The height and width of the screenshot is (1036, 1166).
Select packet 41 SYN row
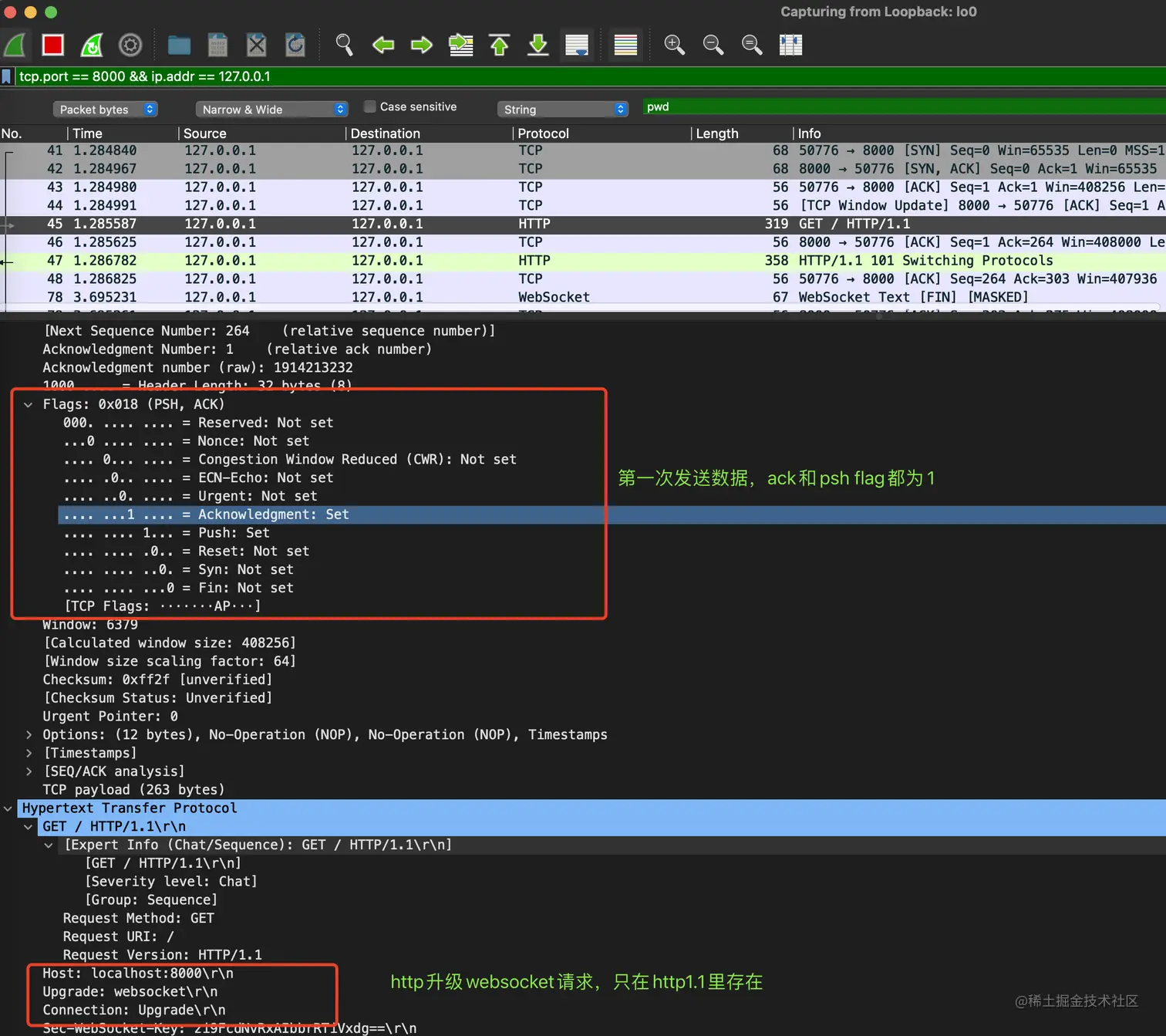[583, 150]
